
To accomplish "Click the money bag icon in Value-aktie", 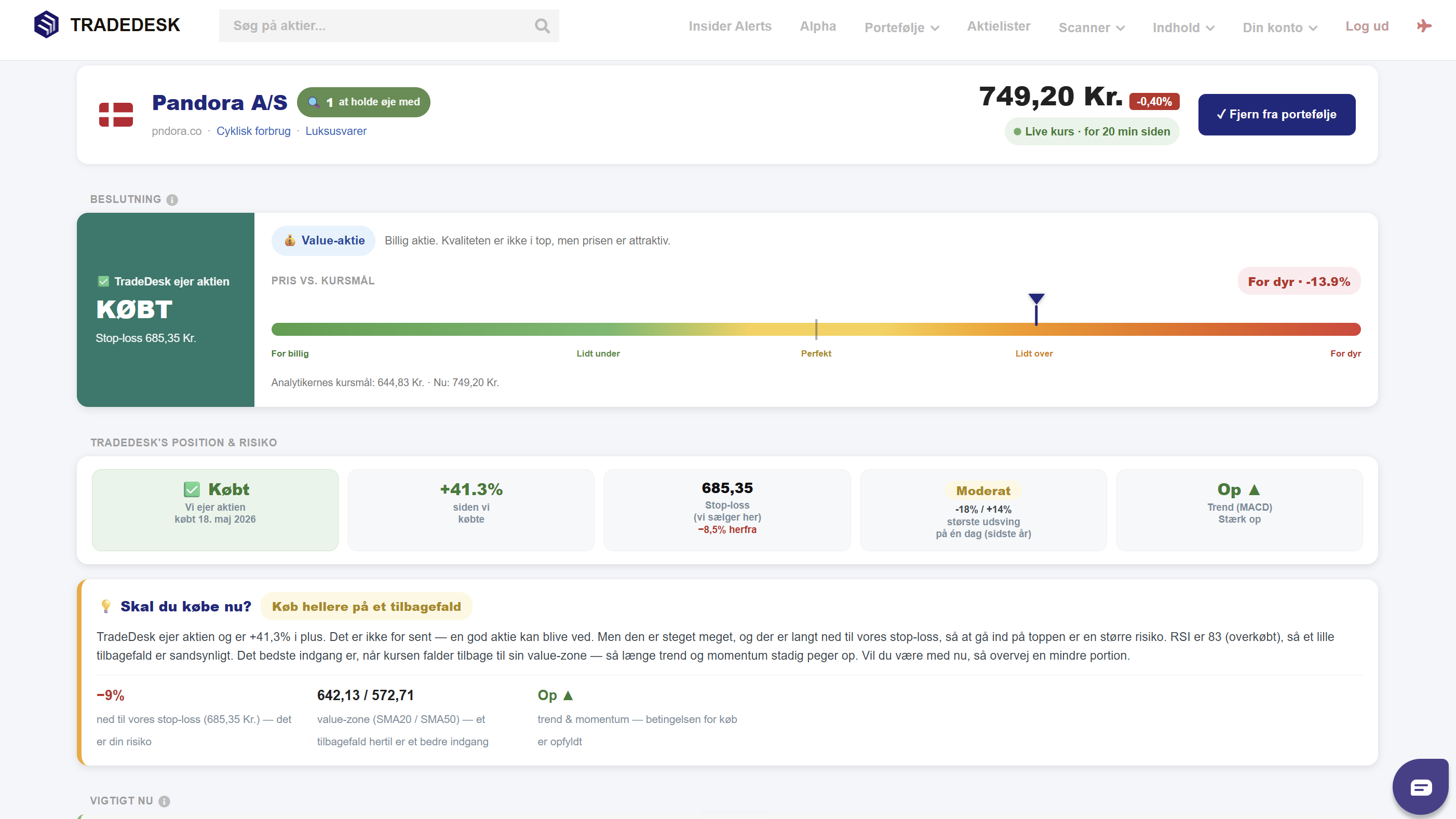I will point(290,241).
